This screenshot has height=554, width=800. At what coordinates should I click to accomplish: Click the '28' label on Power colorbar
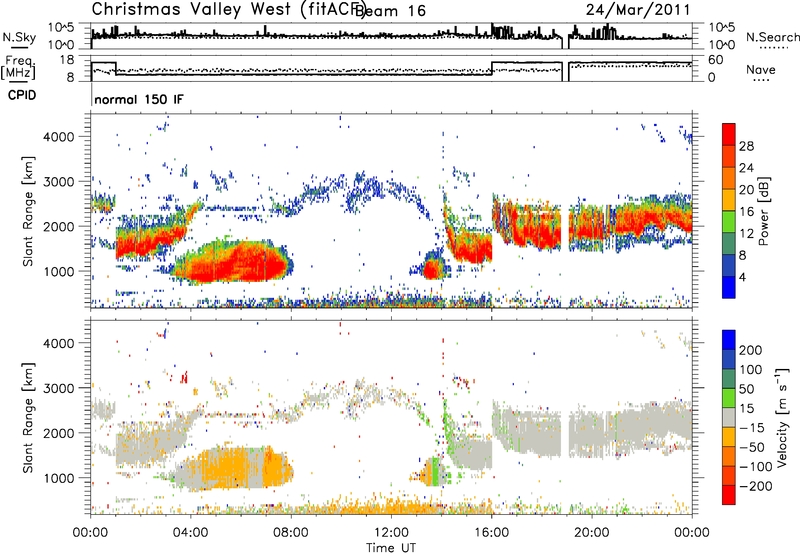[746, 146]
